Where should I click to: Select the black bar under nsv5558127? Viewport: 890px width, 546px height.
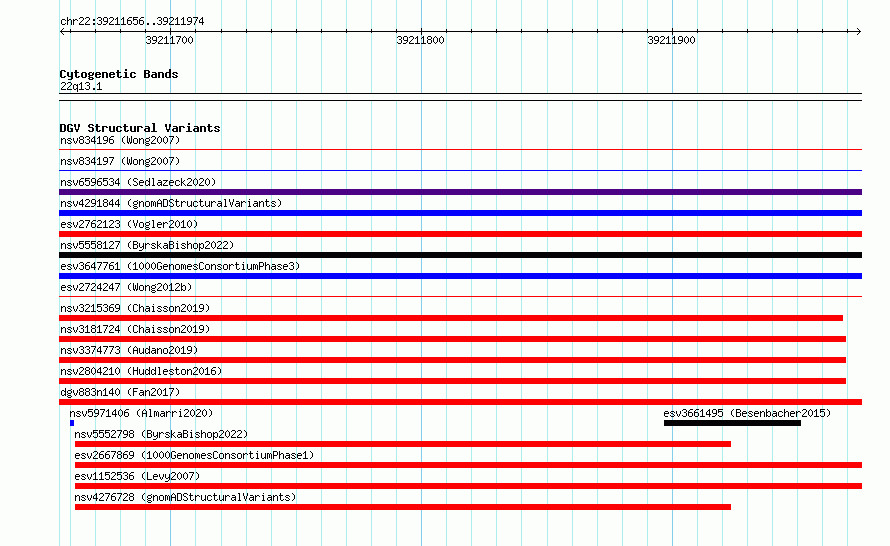460,255
